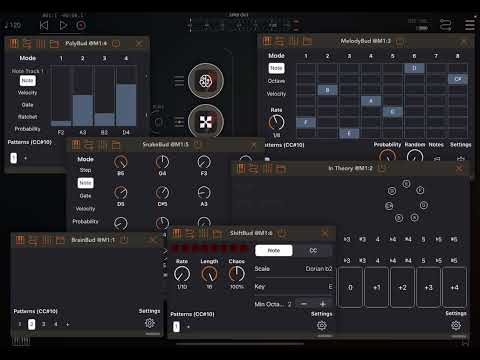Open the keyboard icon in SnakeBud header
The image size is (480, 360).
click(x=76, y=145)
